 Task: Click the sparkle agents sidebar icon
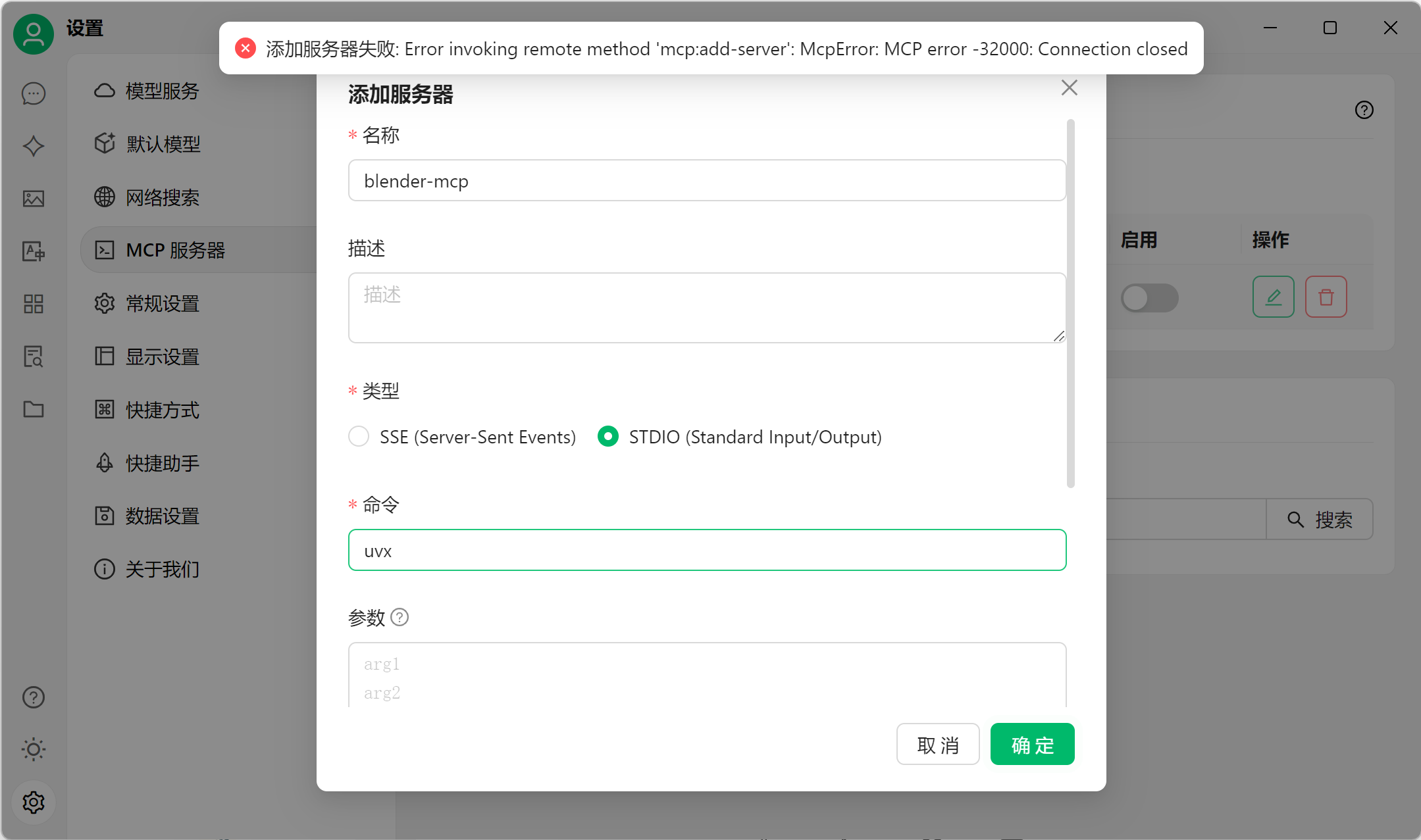34,146
